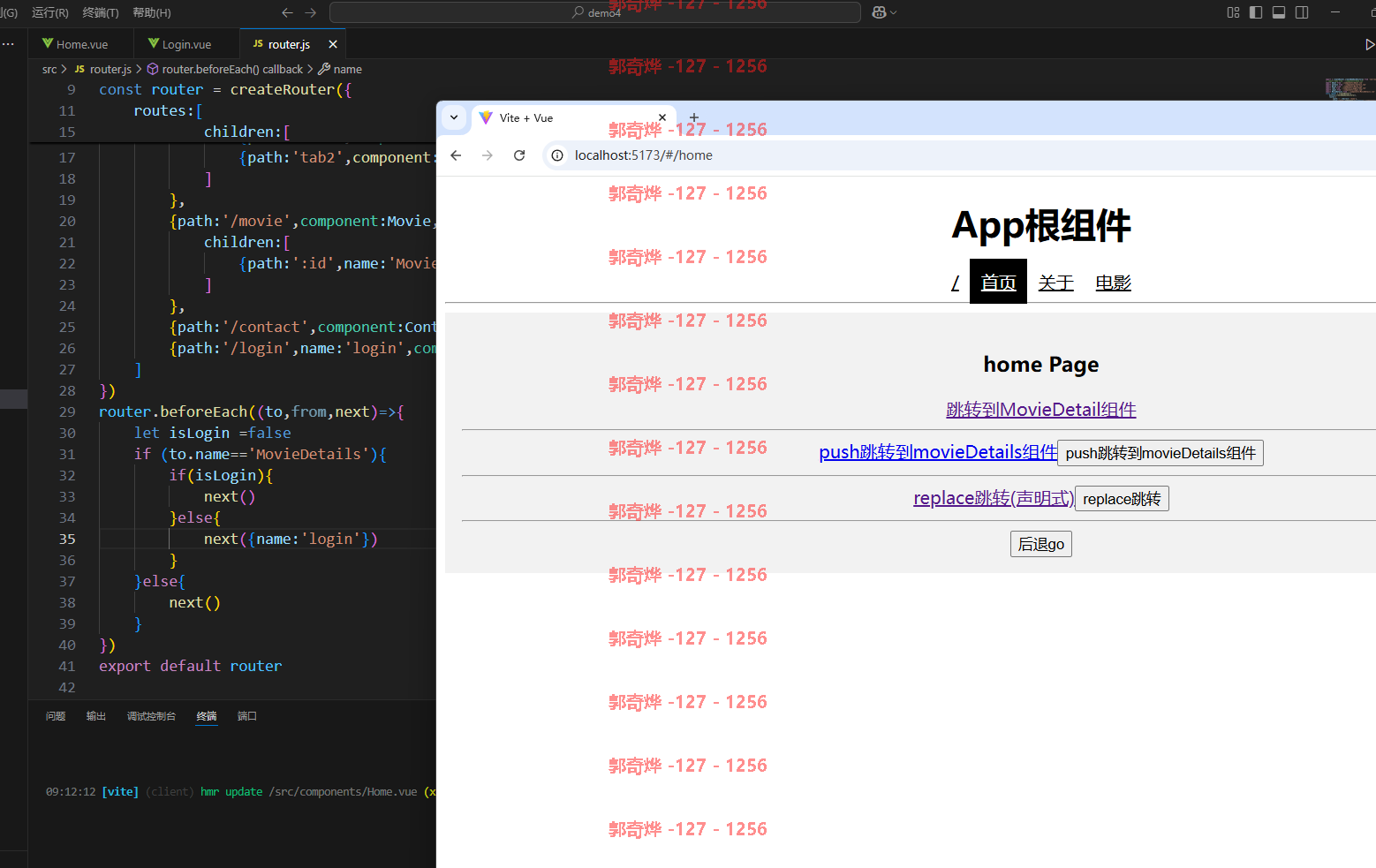Click the VS Code go forward arrow

311,12
